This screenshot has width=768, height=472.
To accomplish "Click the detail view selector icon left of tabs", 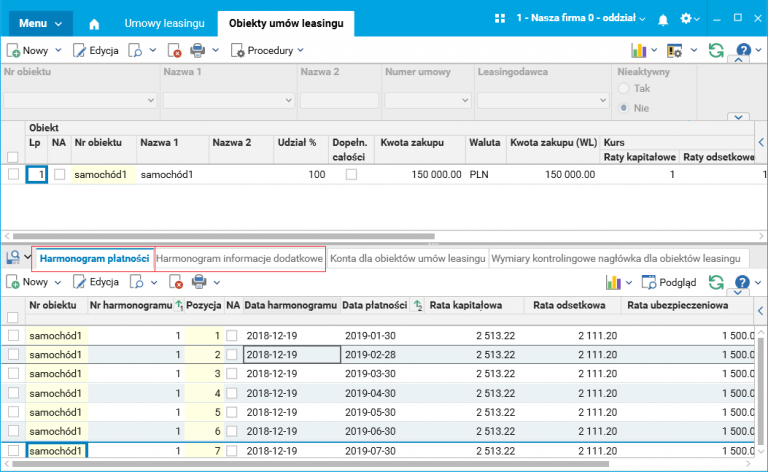I will [x=13, y=258].
